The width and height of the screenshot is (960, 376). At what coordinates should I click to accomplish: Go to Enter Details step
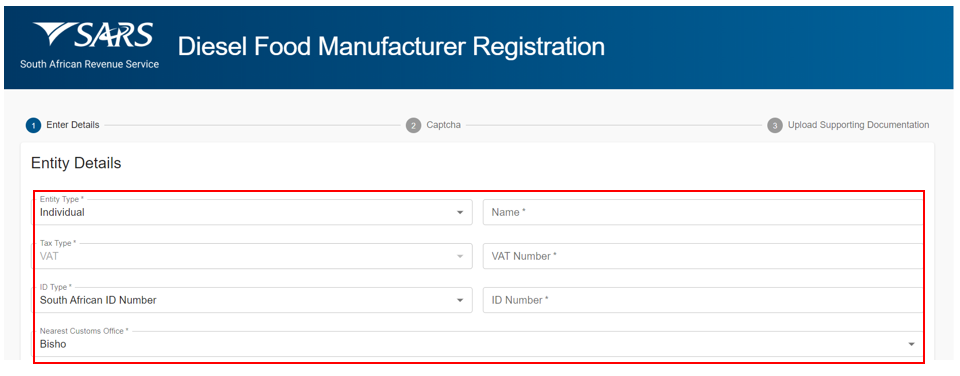click(x=73, y=125)
